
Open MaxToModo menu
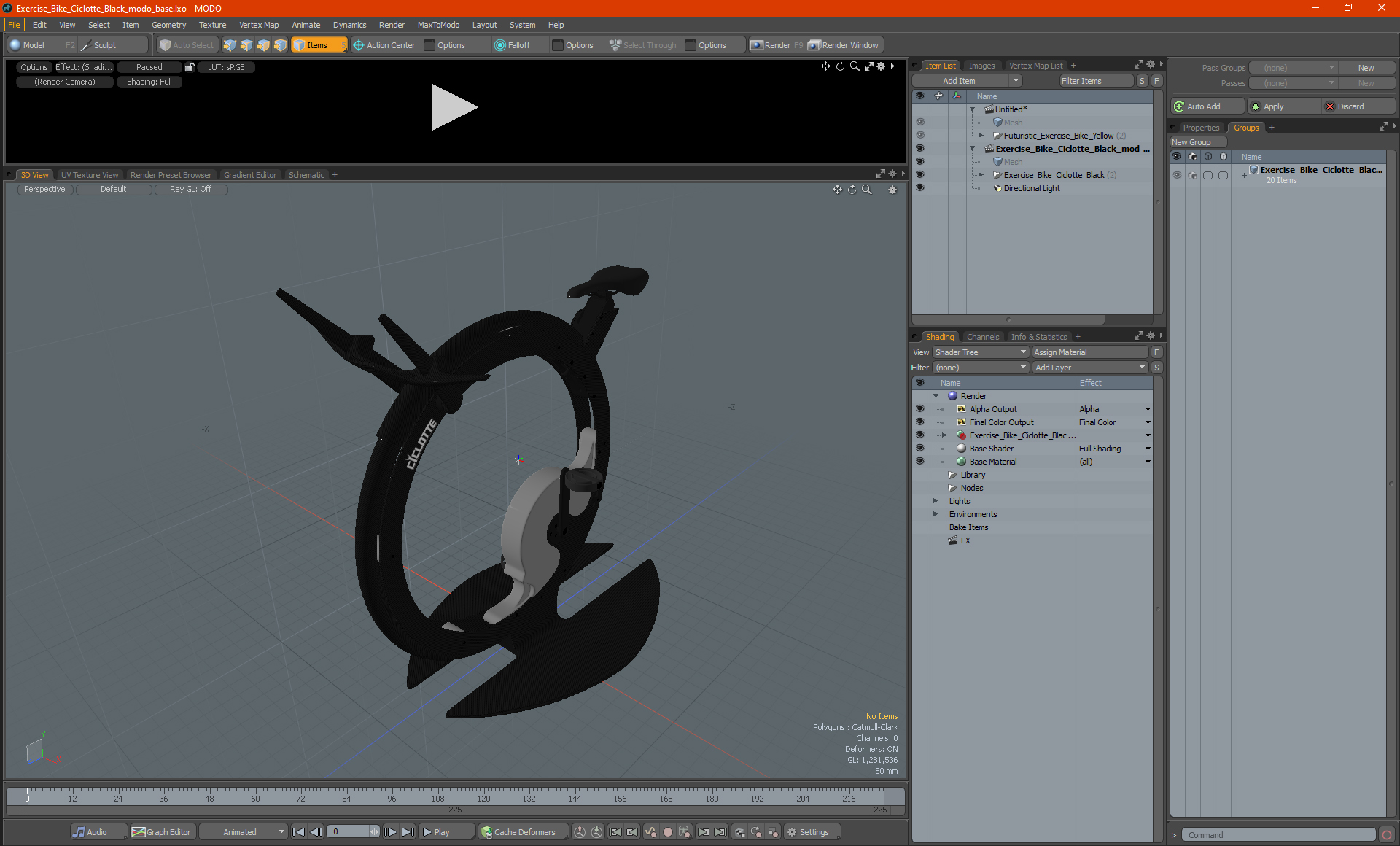[x=438, y=25]
